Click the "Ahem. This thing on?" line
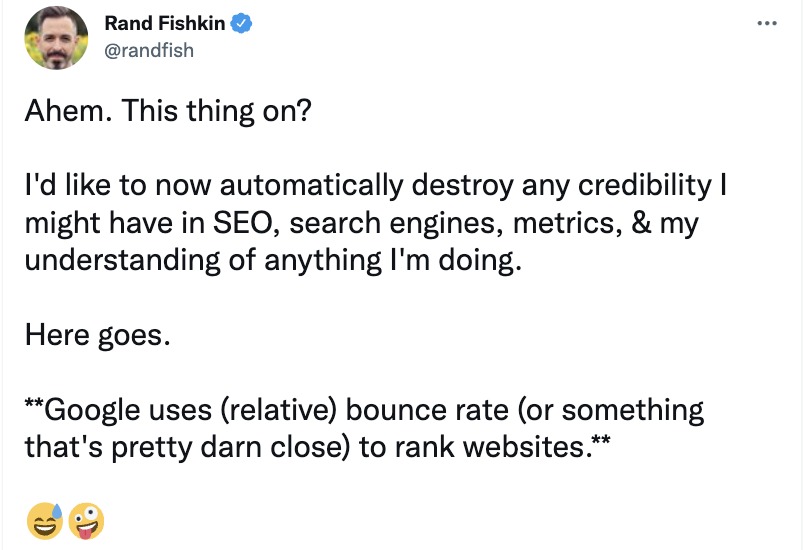Screen dimensions: 803x550 168,110
